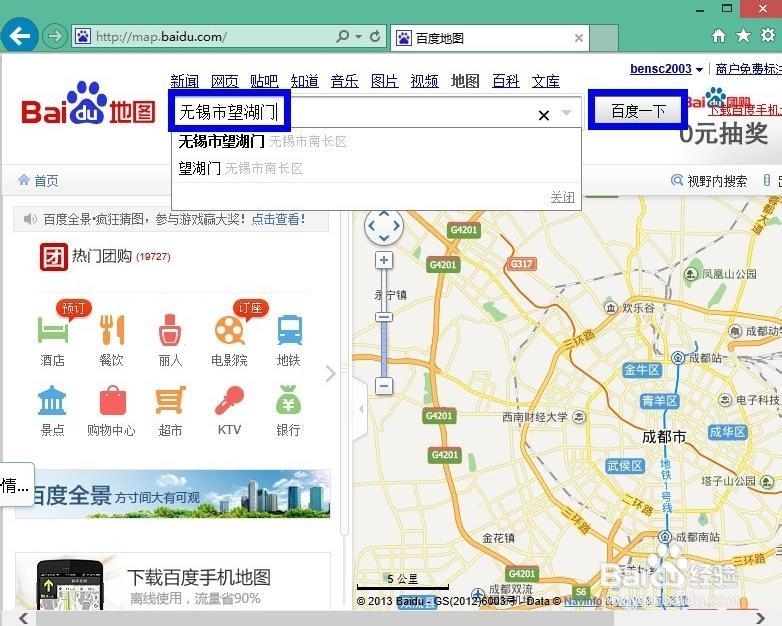This screenshot has height=626, width=782.
Task: Select the KTV category icon
Action: point(229,401)
